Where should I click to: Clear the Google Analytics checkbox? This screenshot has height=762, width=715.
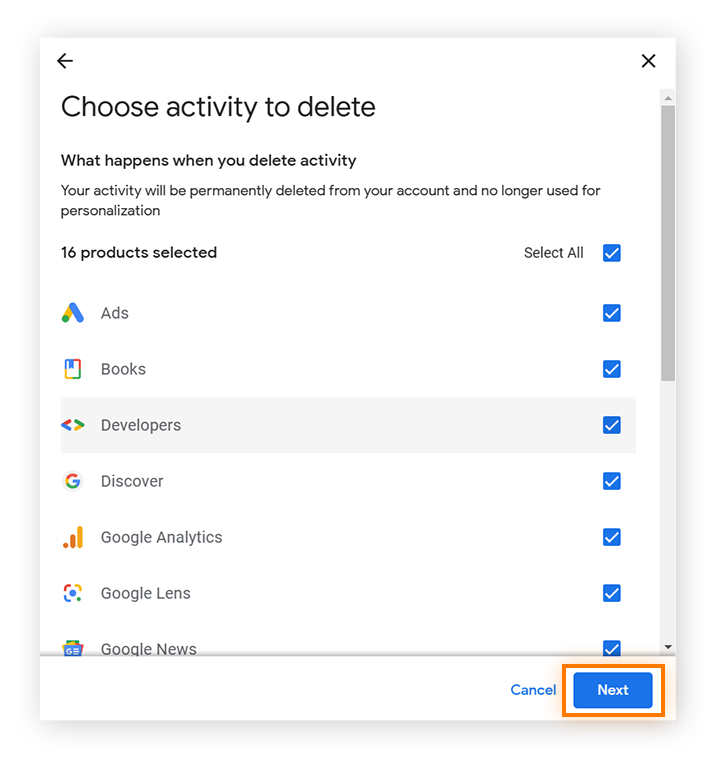[611, 537]
